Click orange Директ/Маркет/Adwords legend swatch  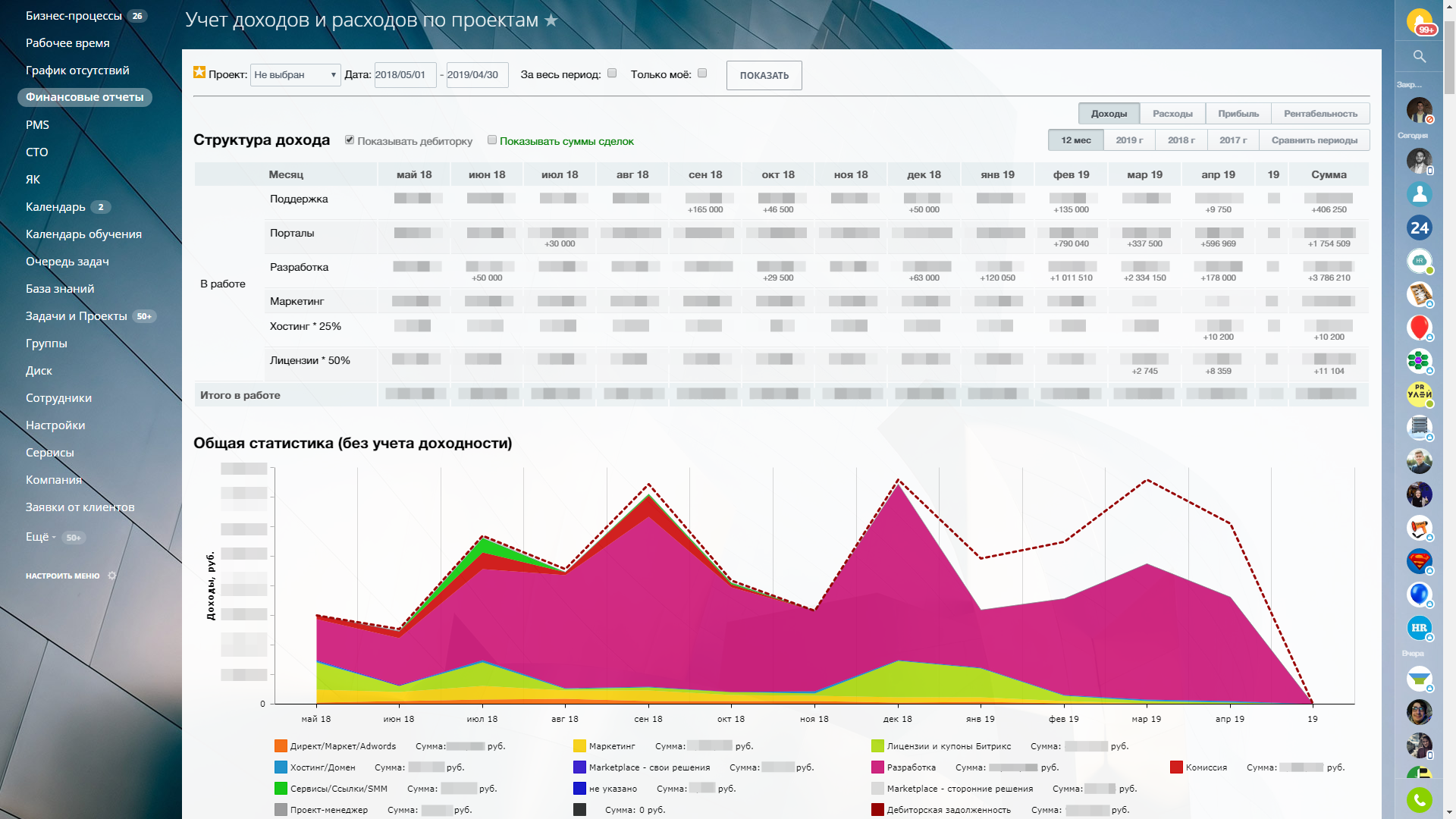281,746
